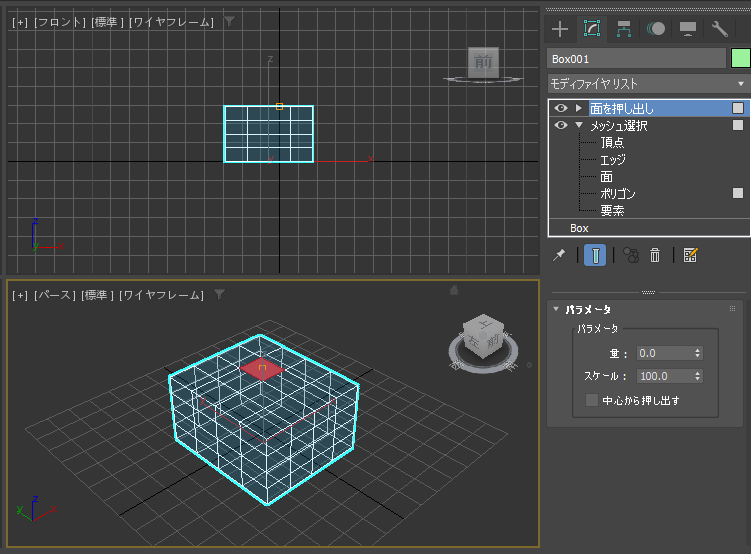Open the front viewport [+] menu
This screenshot has height=554, width=751.
click(20, 23)
